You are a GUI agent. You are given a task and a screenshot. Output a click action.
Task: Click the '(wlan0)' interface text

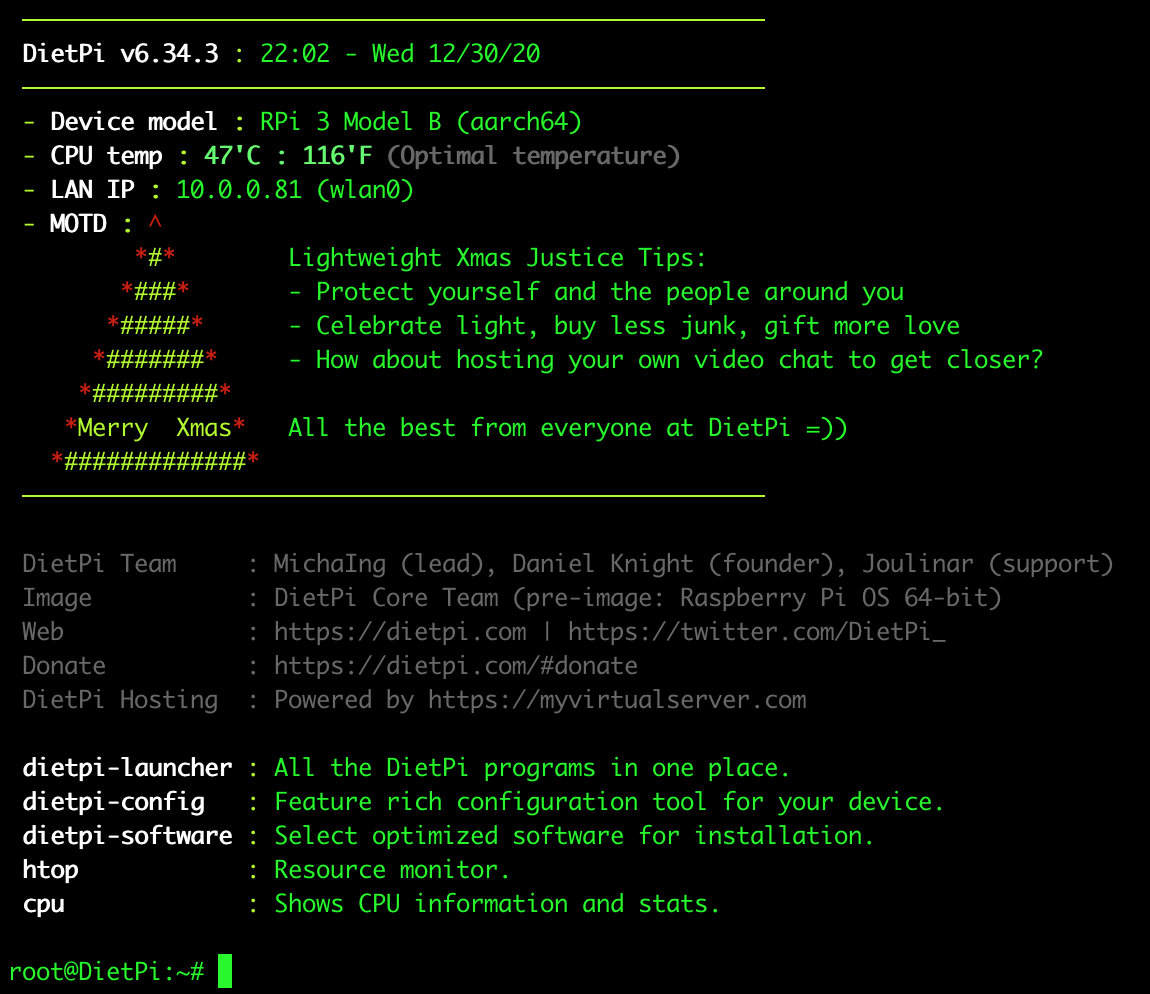click(x=365, y=190)
